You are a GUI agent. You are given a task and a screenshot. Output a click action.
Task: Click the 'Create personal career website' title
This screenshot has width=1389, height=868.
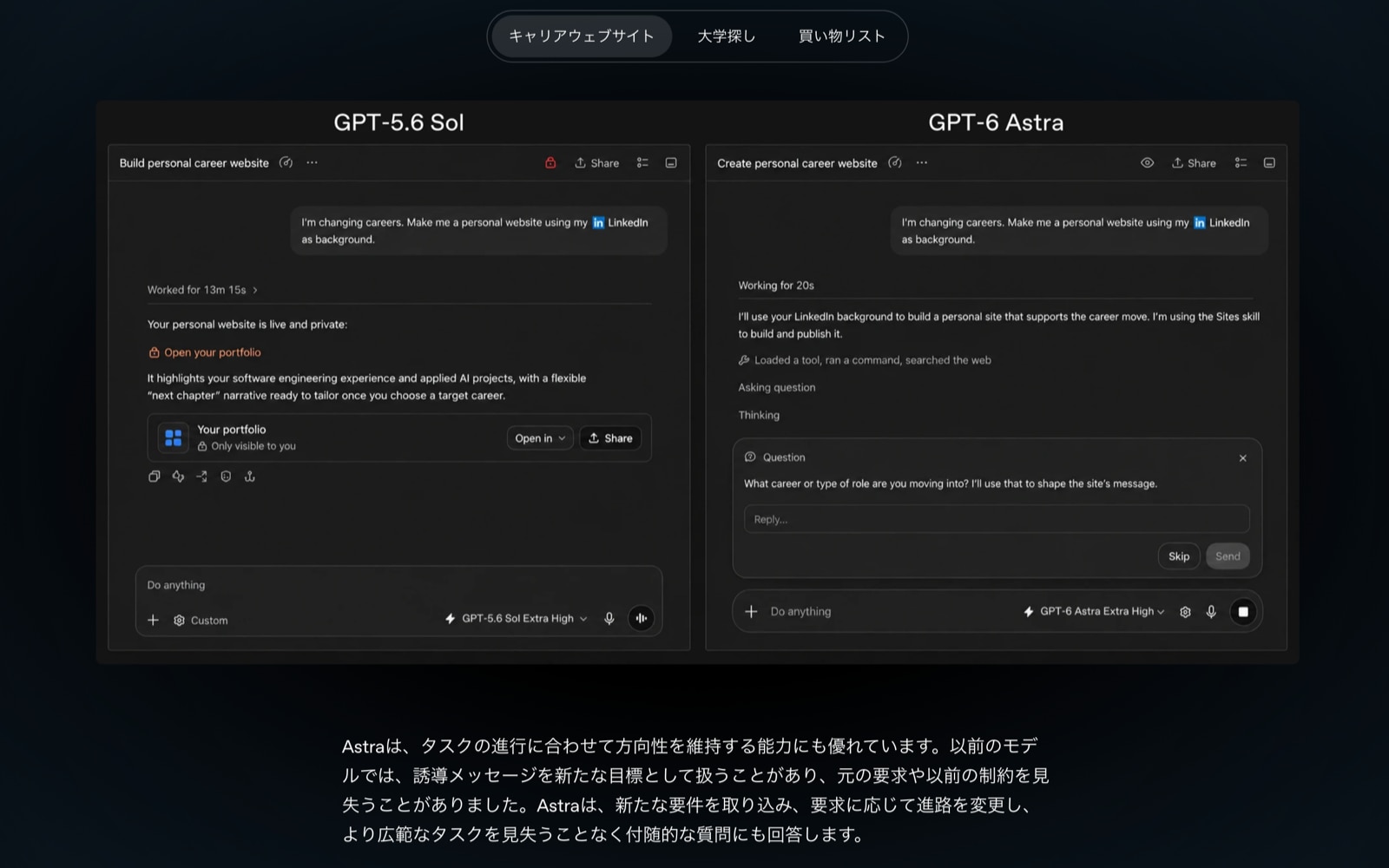tap(797, 163)
